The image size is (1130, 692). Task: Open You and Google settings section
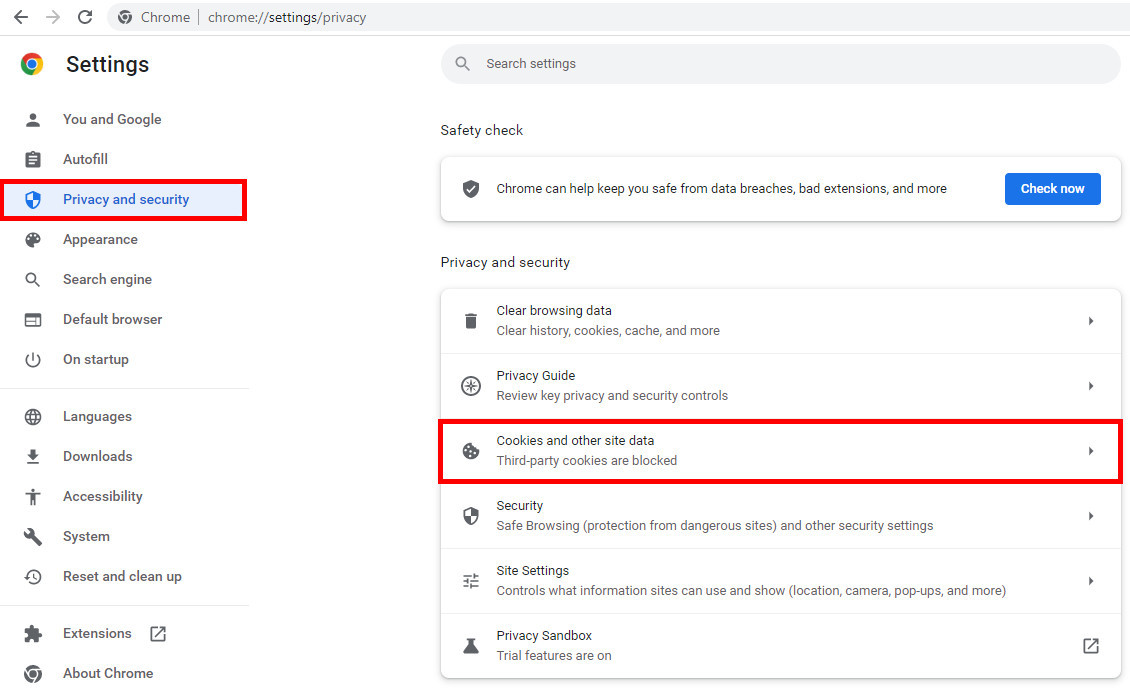tap(112, 120)
